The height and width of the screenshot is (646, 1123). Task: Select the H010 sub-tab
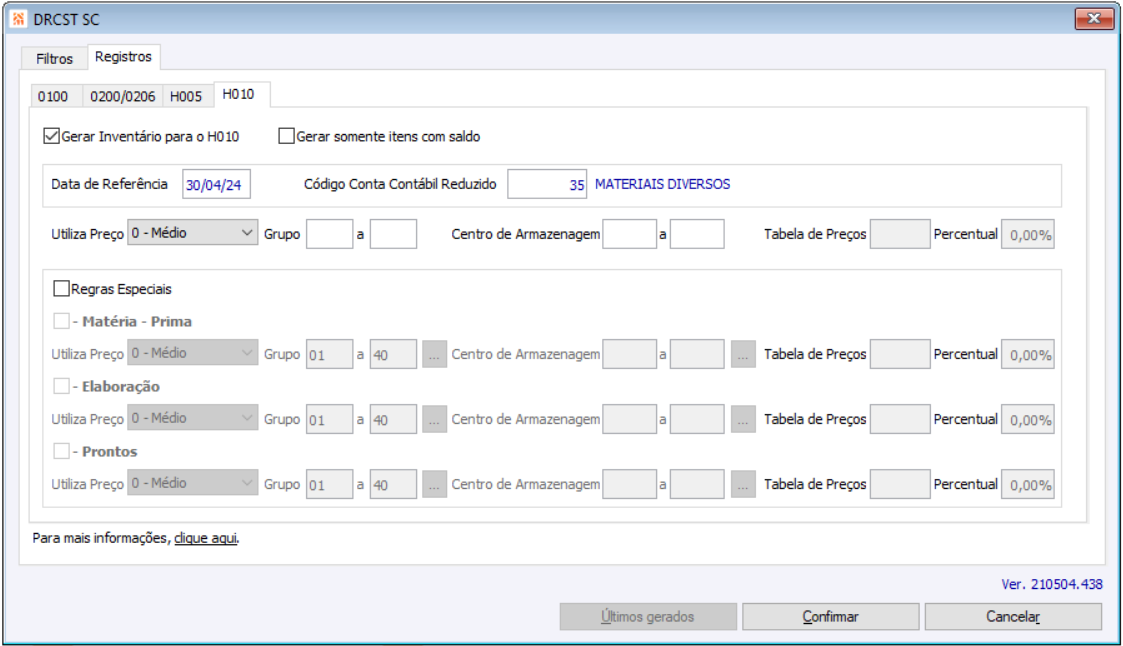238,95
